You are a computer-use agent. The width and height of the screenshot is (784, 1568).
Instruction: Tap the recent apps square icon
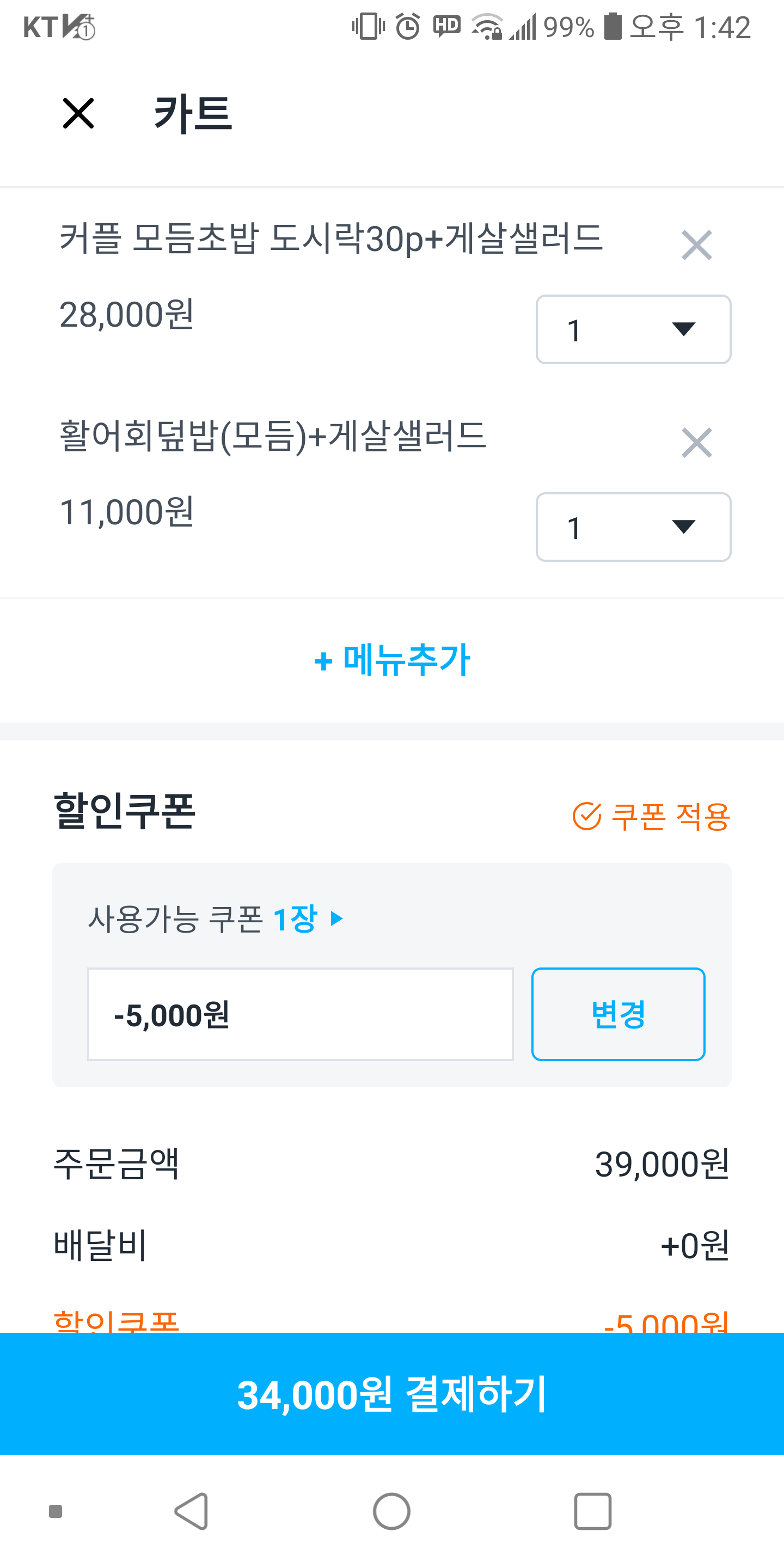click(x=592, y=1511)
